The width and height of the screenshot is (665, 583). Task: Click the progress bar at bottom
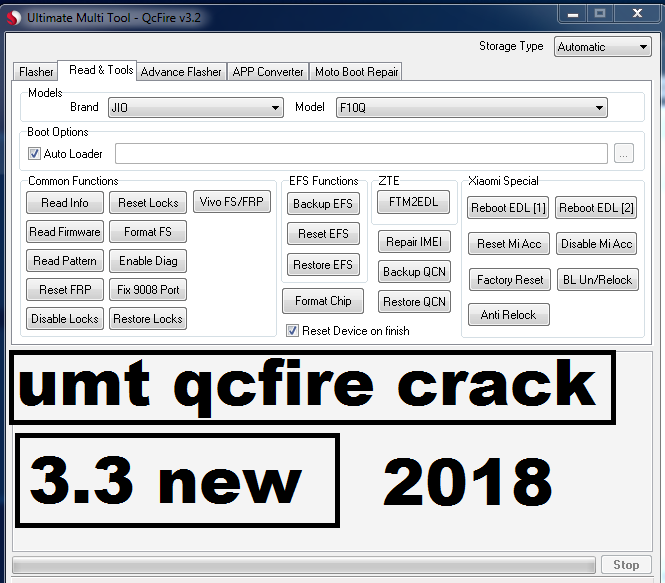pos(304,565)
